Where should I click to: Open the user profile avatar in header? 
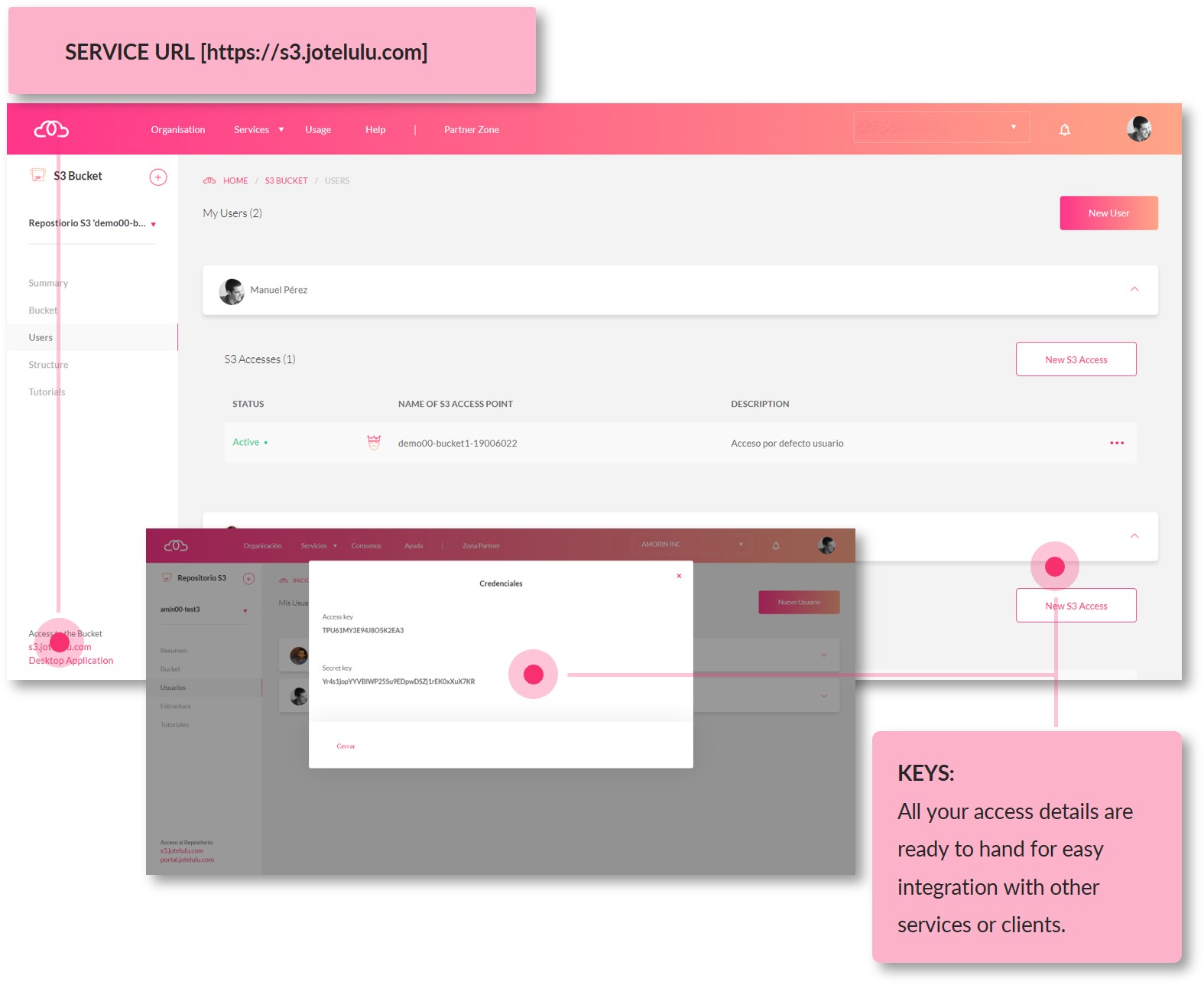pyautogui.click(x=1139, y=128)
